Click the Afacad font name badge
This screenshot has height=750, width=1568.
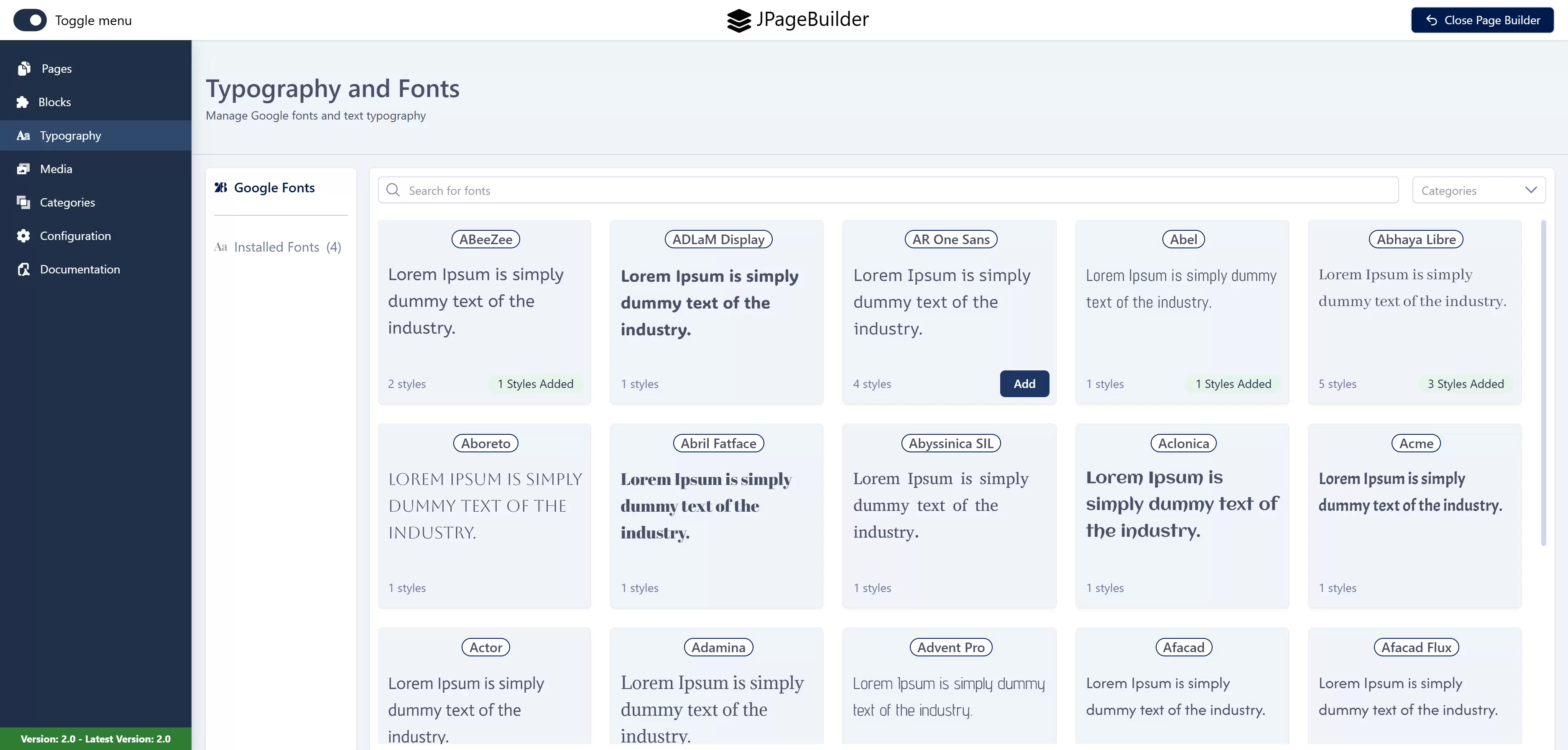coord(1183,648)
